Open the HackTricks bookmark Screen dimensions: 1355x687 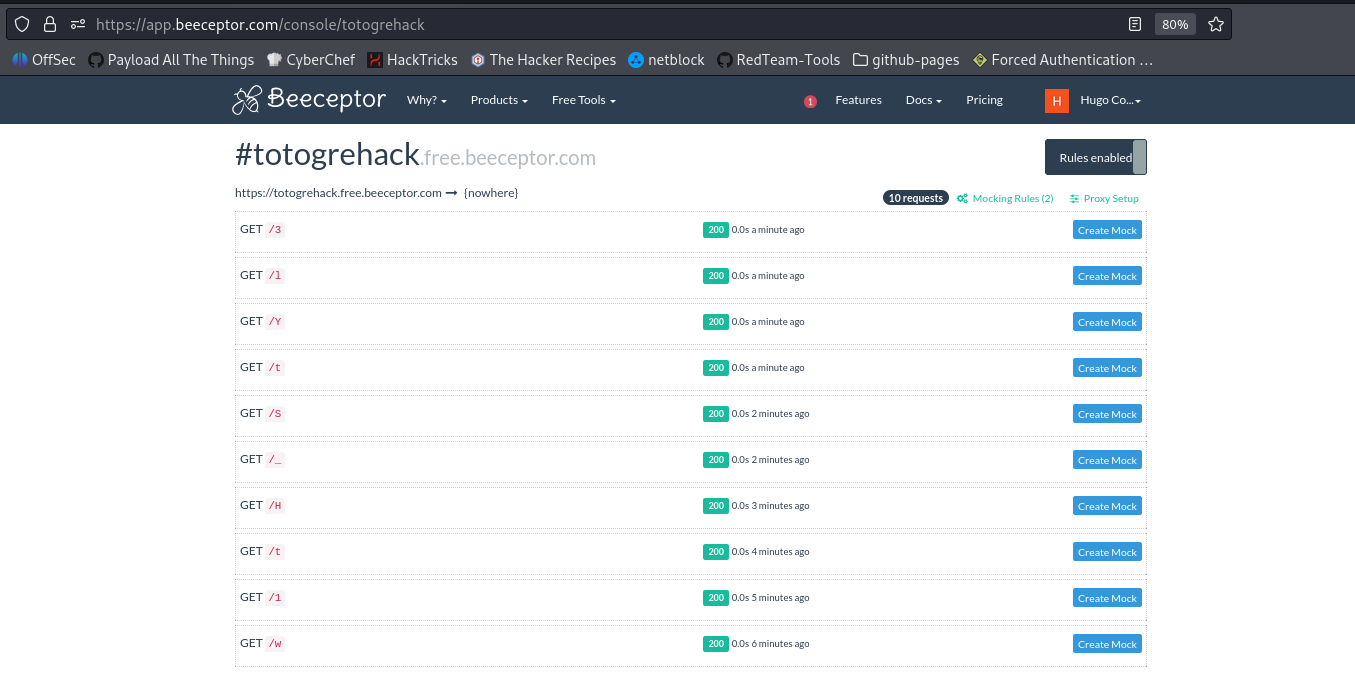(412, 60)
